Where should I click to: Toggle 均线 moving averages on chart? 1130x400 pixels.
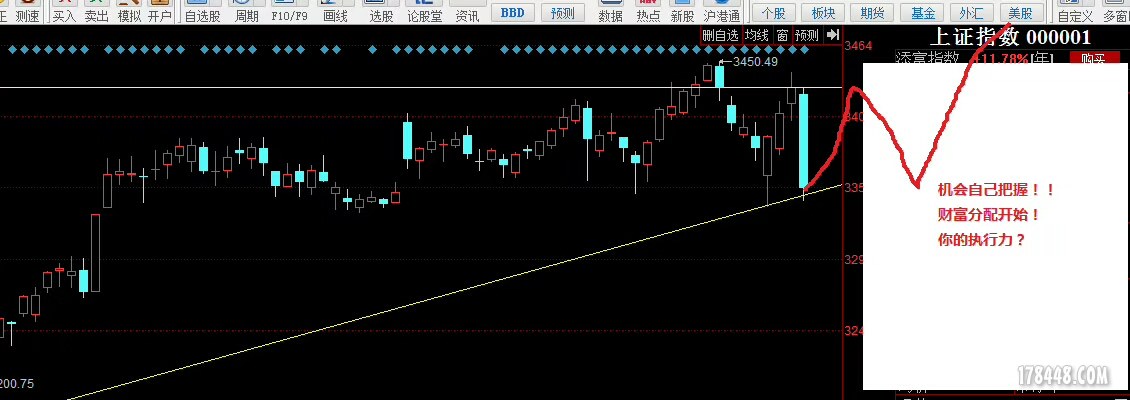click(757, 35)
